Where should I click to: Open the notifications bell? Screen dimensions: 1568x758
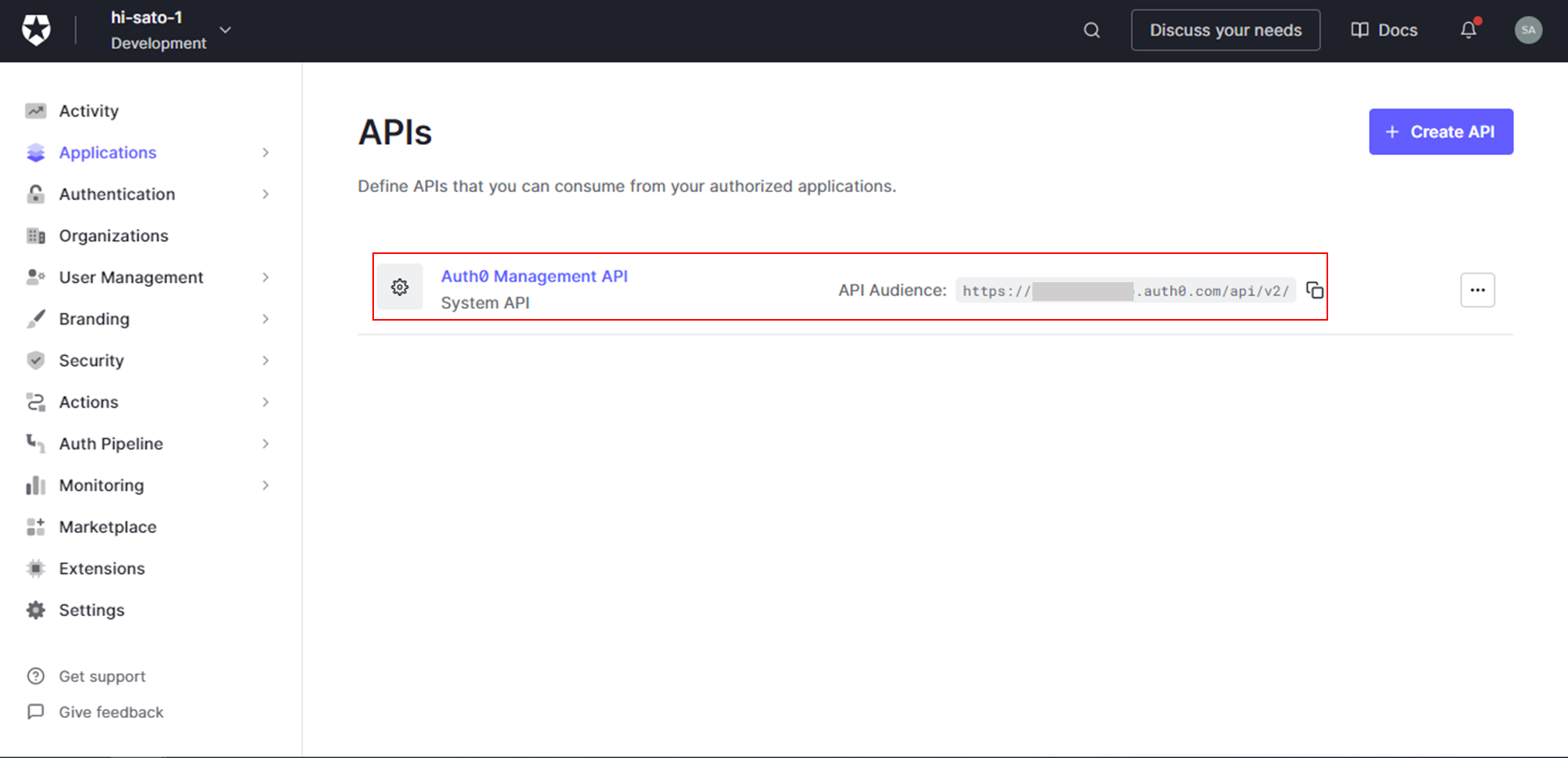pyautogui.click(x=1468, y=30)
